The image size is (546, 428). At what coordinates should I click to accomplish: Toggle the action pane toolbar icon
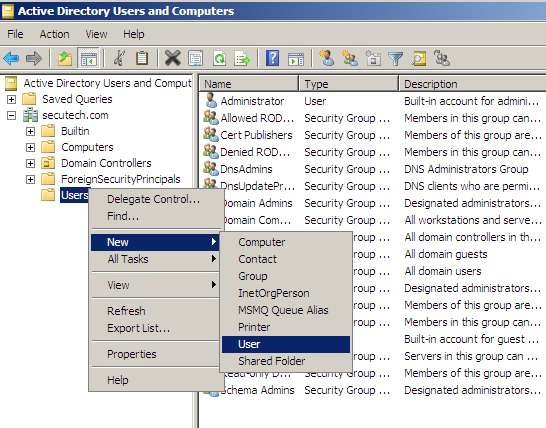click(x=296, y=59)
